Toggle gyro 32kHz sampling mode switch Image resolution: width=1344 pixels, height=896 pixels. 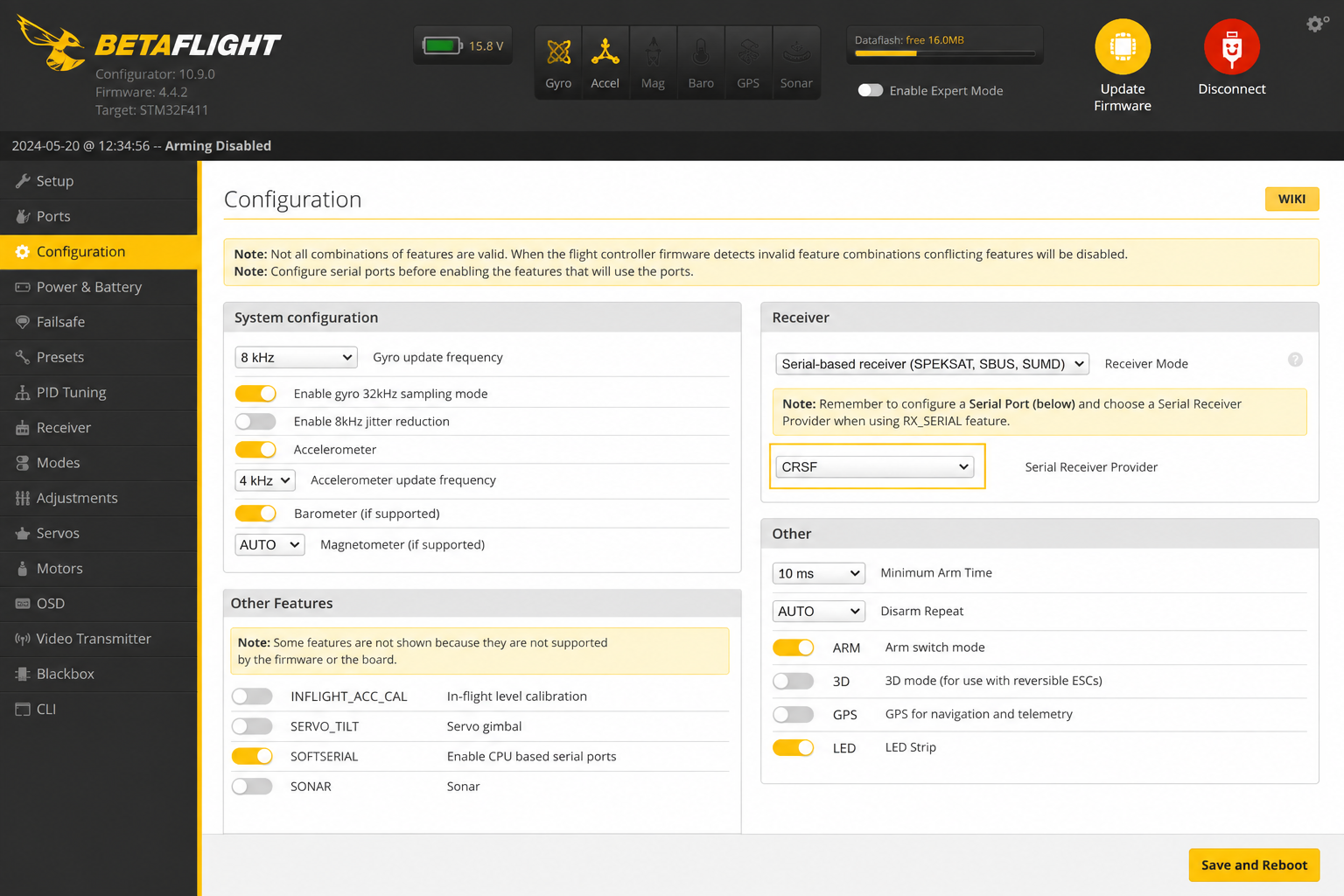click(x=255, y=394)
